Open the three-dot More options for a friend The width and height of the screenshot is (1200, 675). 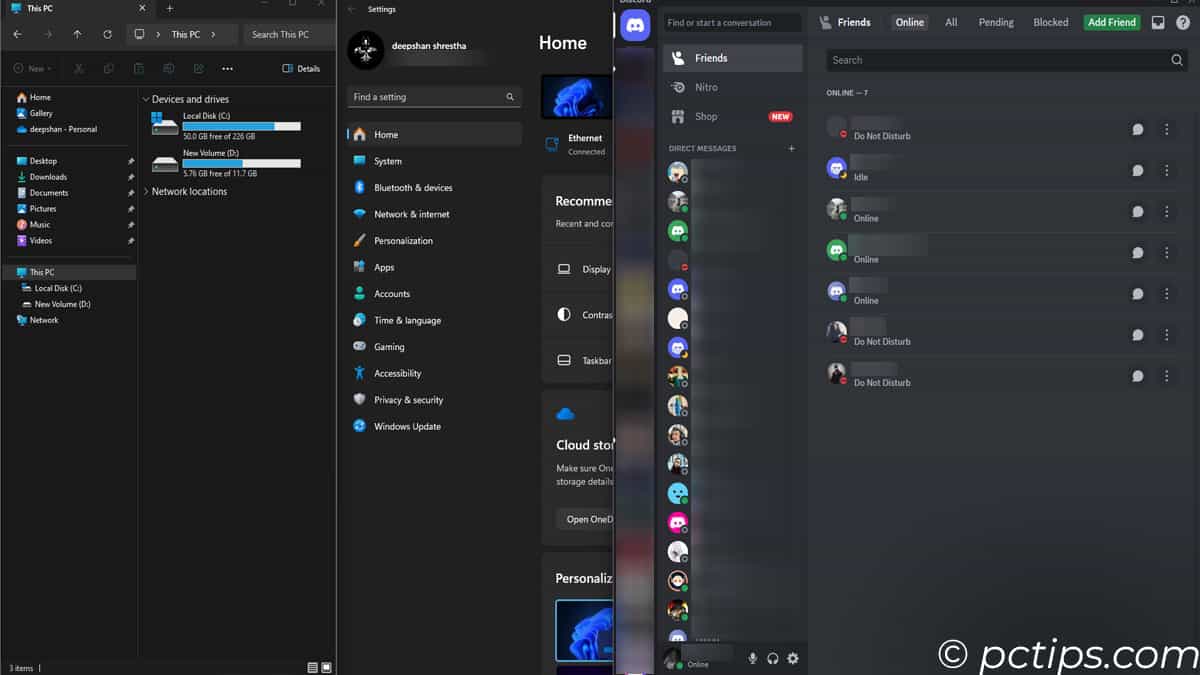pyautogui.click(x=1166, y=129)
